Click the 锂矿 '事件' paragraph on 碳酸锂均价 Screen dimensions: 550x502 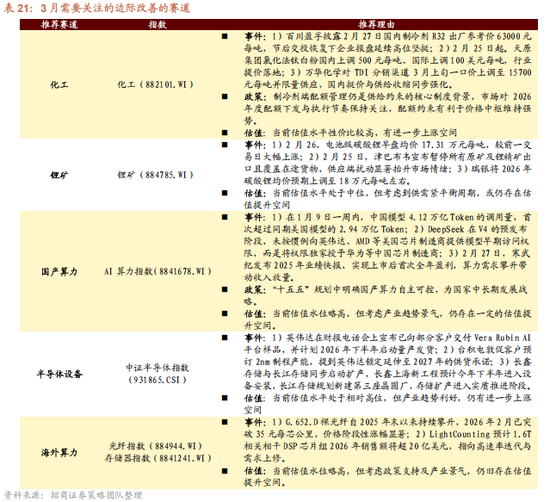[388, 163]
